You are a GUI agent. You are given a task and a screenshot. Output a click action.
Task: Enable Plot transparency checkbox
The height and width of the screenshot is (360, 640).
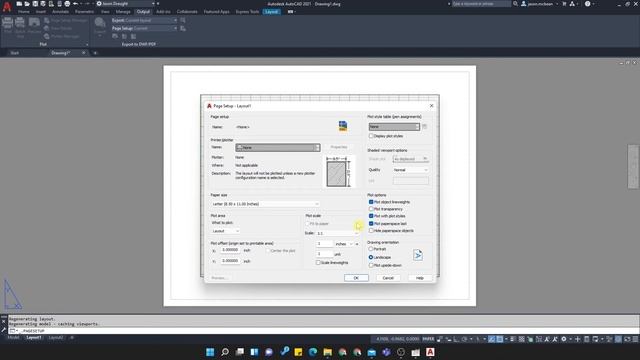pos(371,209)
